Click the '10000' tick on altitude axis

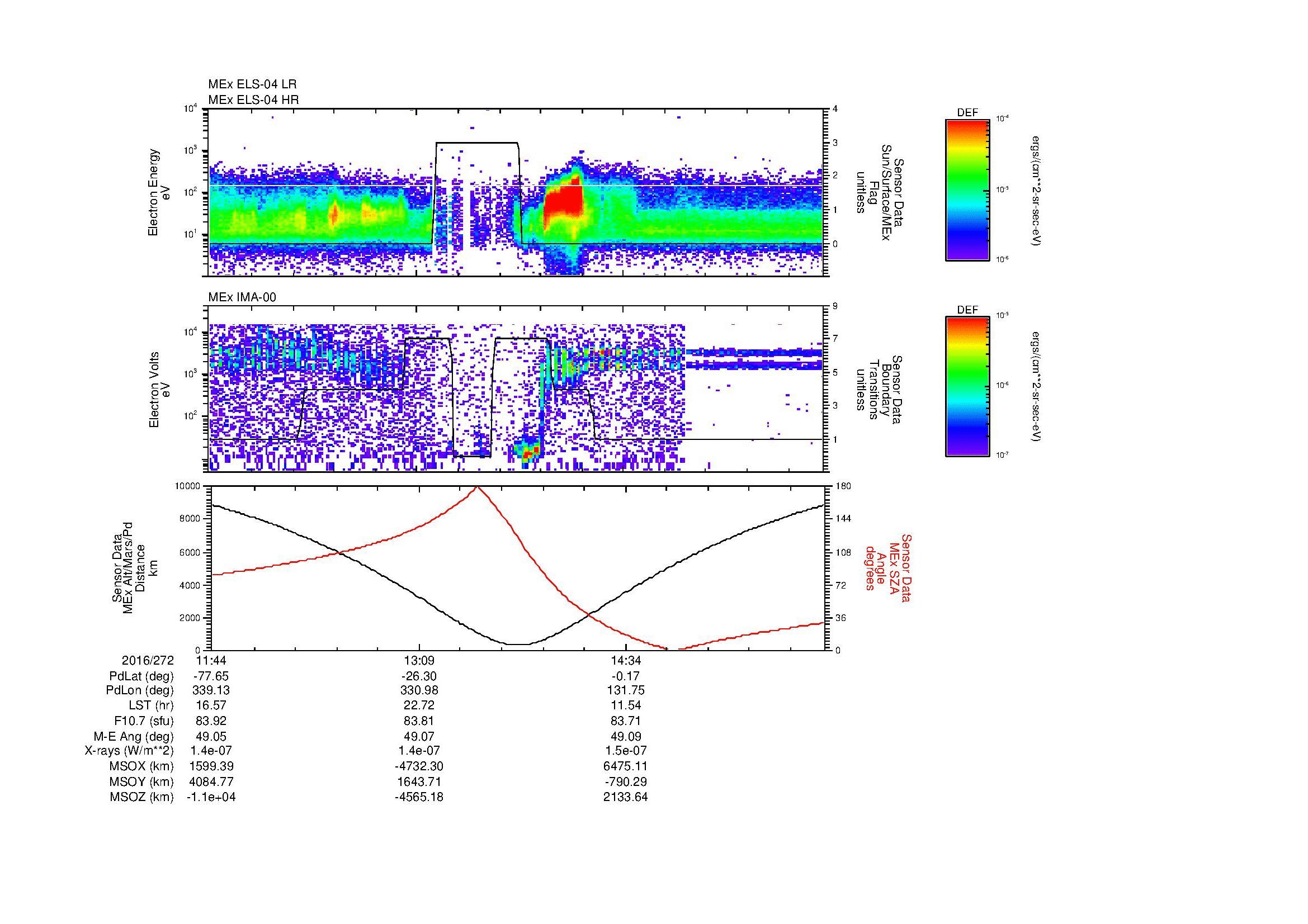tap(188, 486)
